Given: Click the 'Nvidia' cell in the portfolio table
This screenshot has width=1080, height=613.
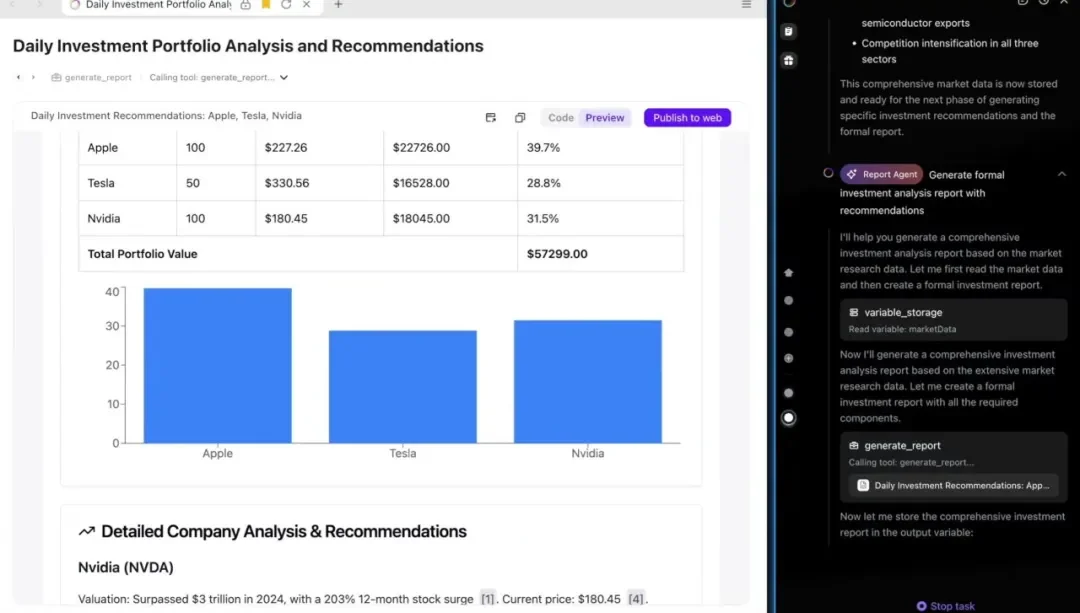Looking at the screenshot, I should pos(103,218).
